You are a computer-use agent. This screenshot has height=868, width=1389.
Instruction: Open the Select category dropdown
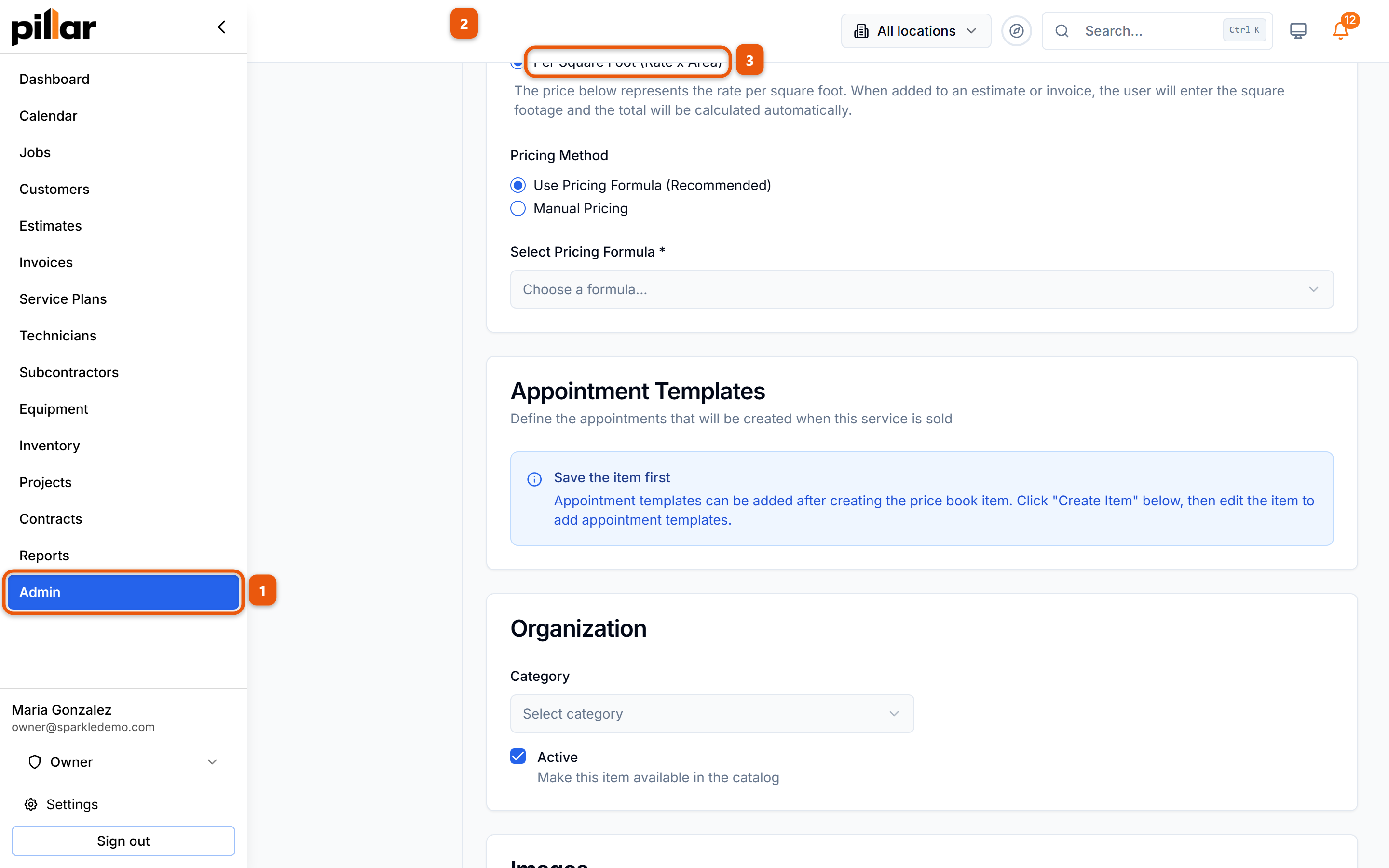(712, 714)
